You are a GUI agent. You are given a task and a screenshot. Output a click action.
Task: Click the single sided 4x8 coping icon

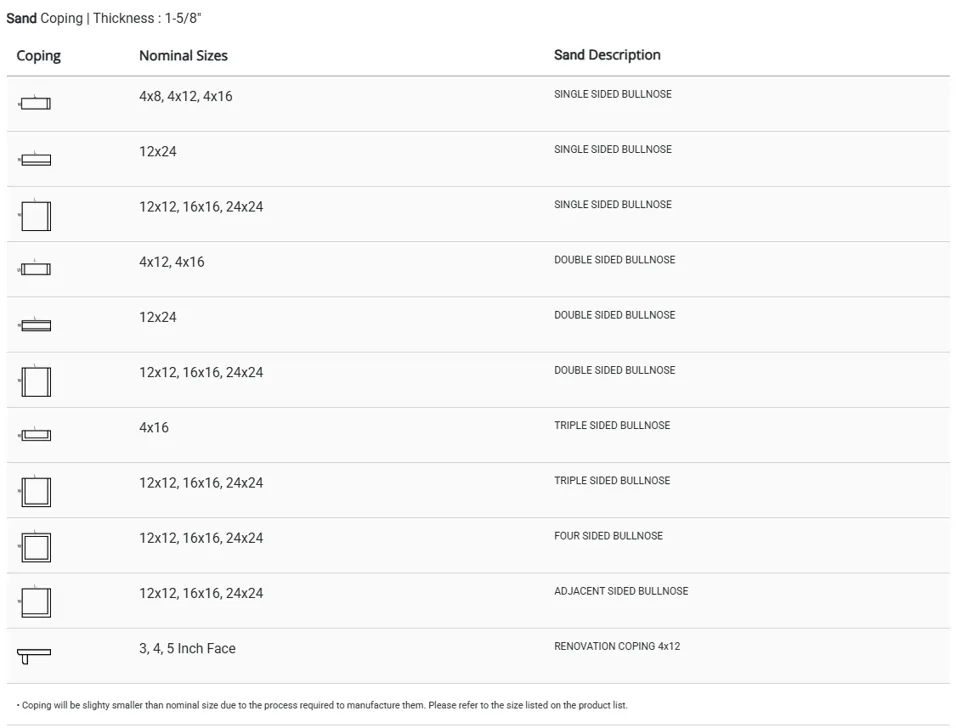[35, 103]
